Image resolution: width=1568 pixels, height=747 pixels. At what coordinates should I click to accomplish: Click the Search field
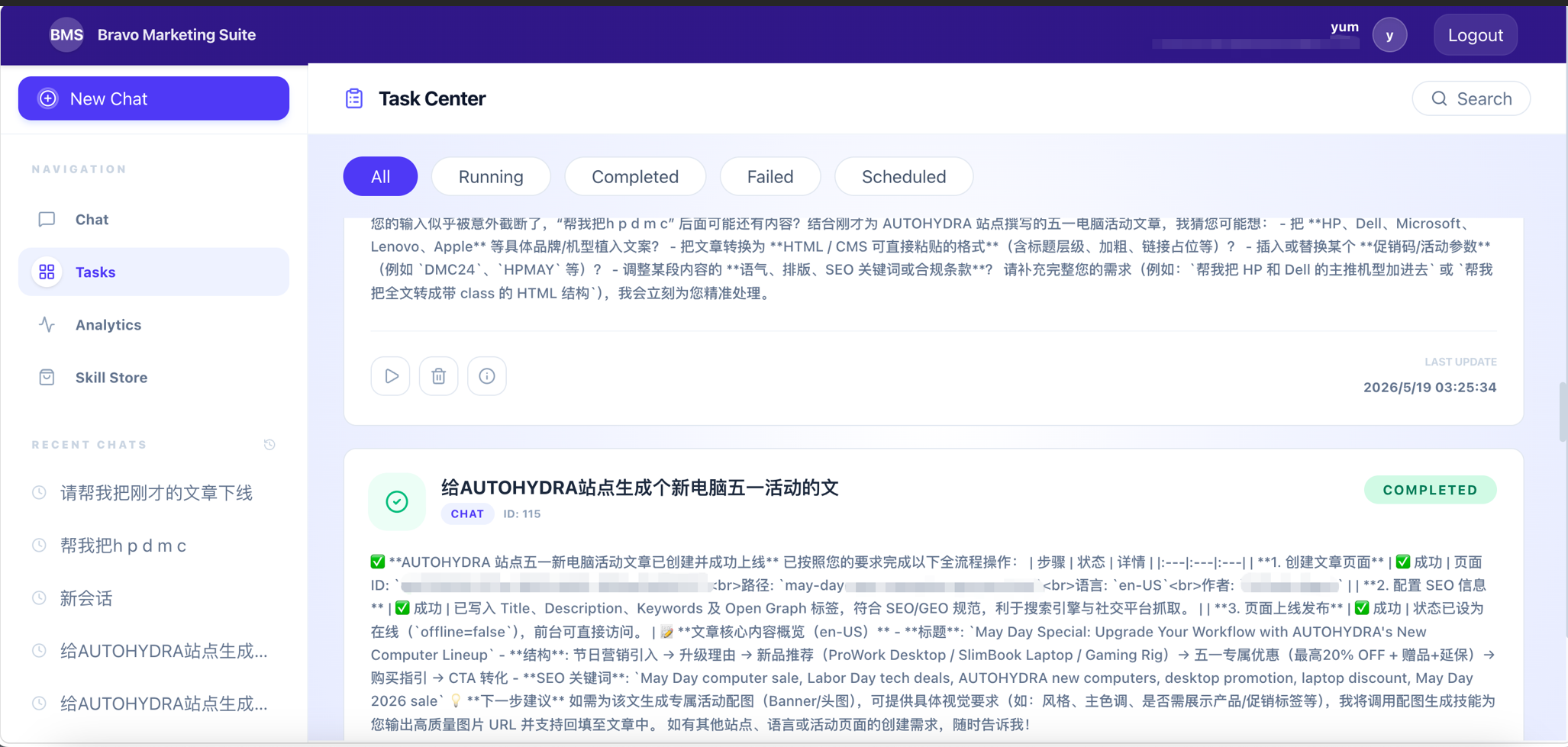(x=1471, y=98)
